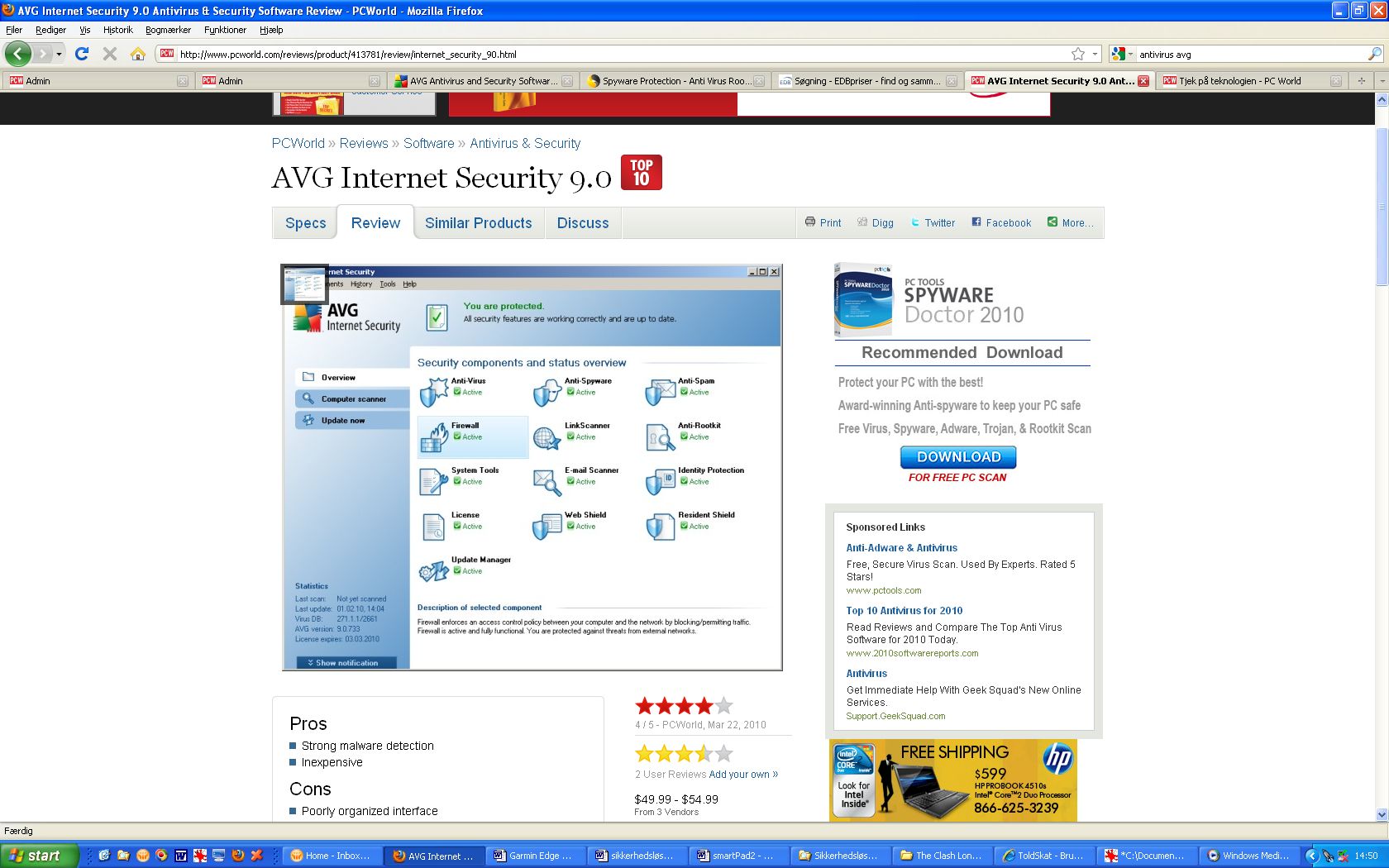Open the Funktioner menu

[x=225, y=30]
